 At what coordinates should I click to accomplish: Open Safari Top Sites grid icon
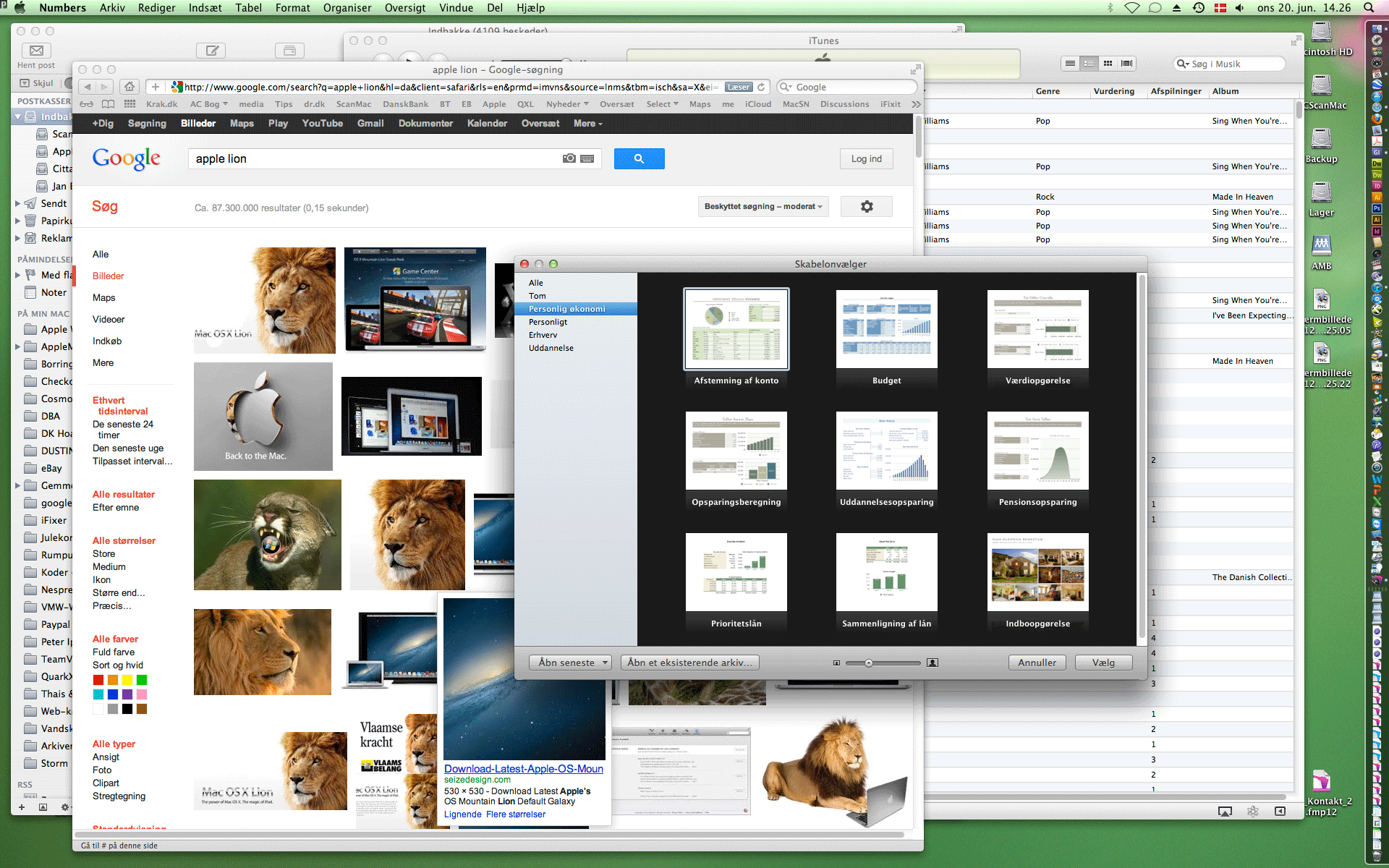click(x=129, y=104)
